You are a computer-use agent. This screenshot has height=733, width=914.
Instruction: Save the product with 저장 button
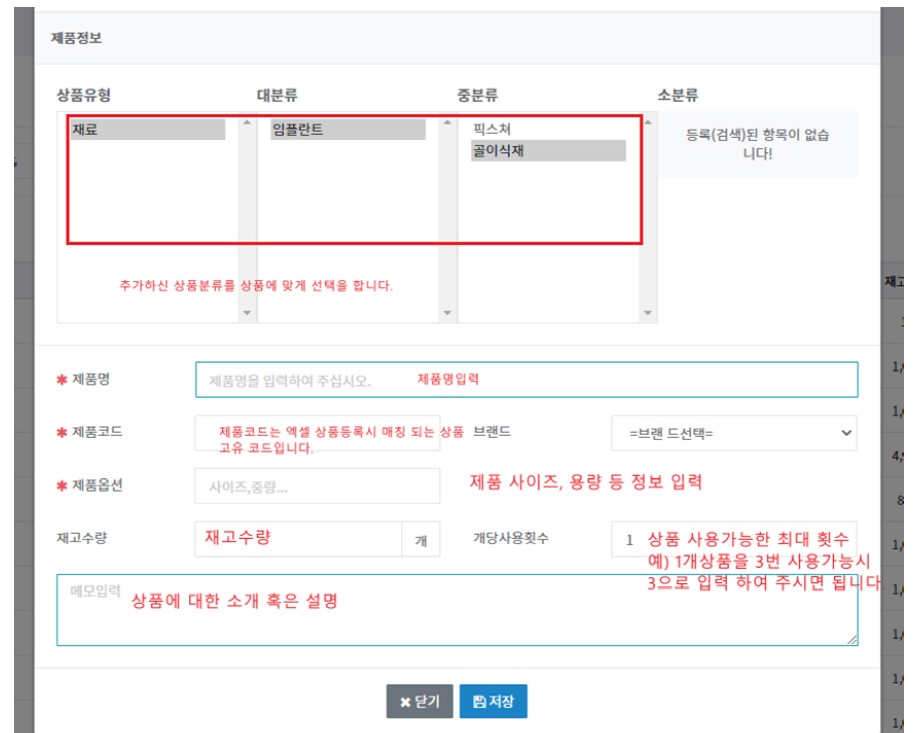[493, 702]
